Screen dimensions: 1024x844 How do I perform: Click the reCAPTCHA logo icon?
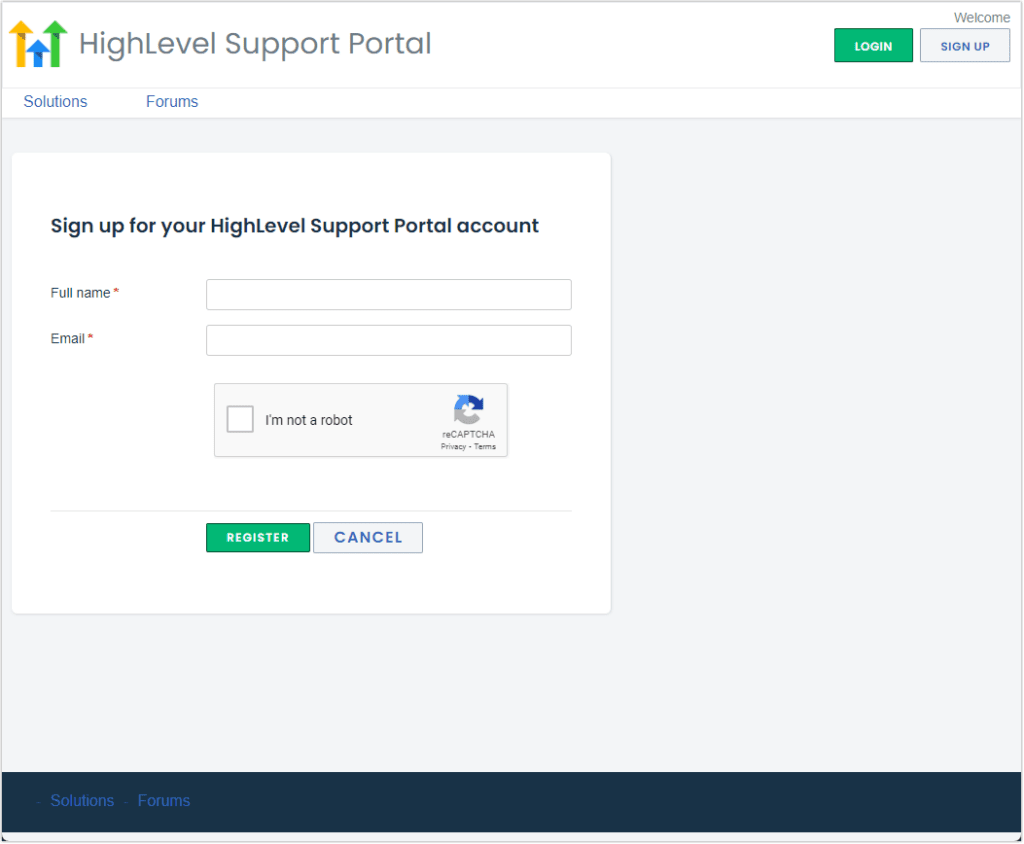pos(468,410)
